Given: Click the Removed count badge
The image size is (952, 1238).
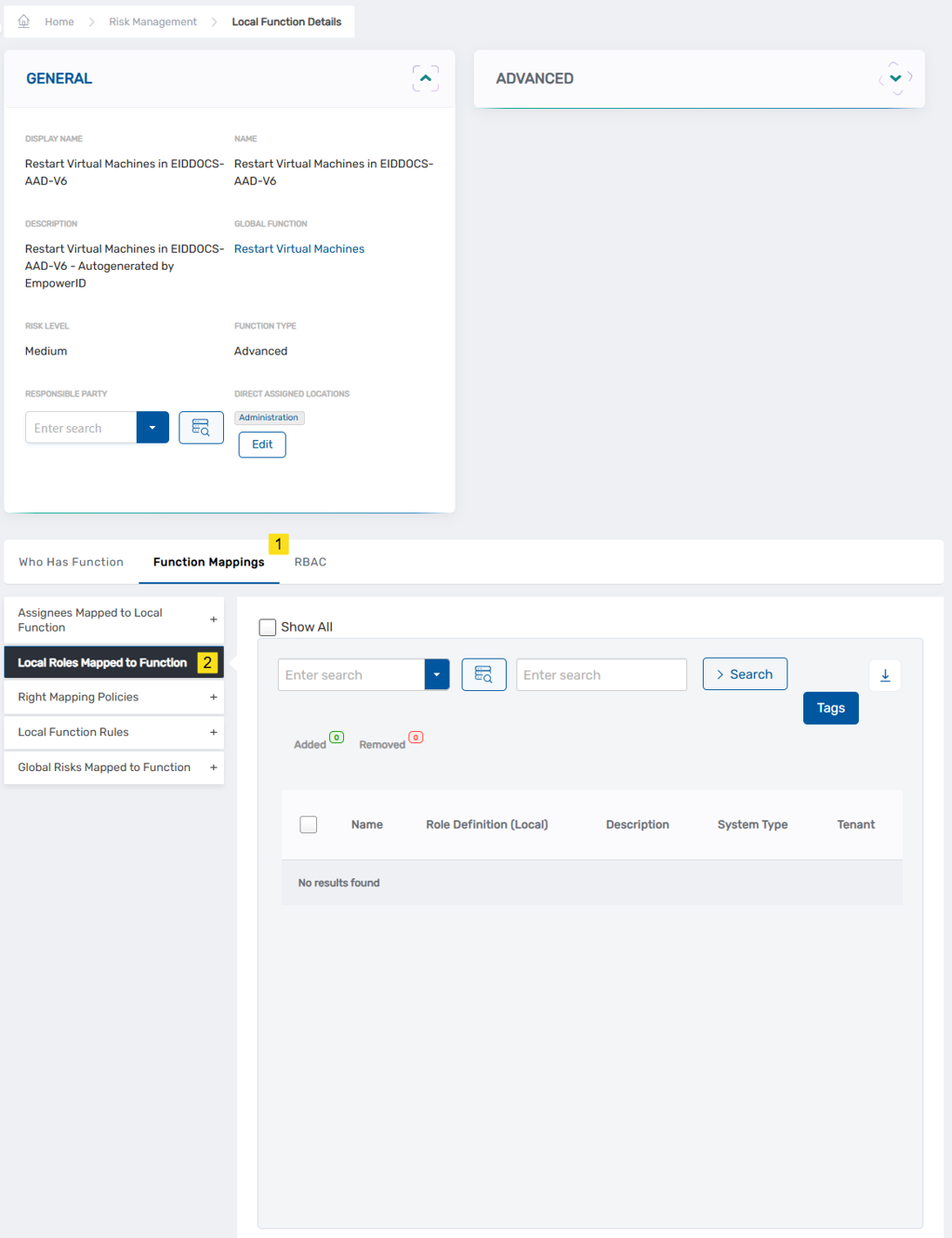Looking at the screenshot, I should [x=416, y=738].
